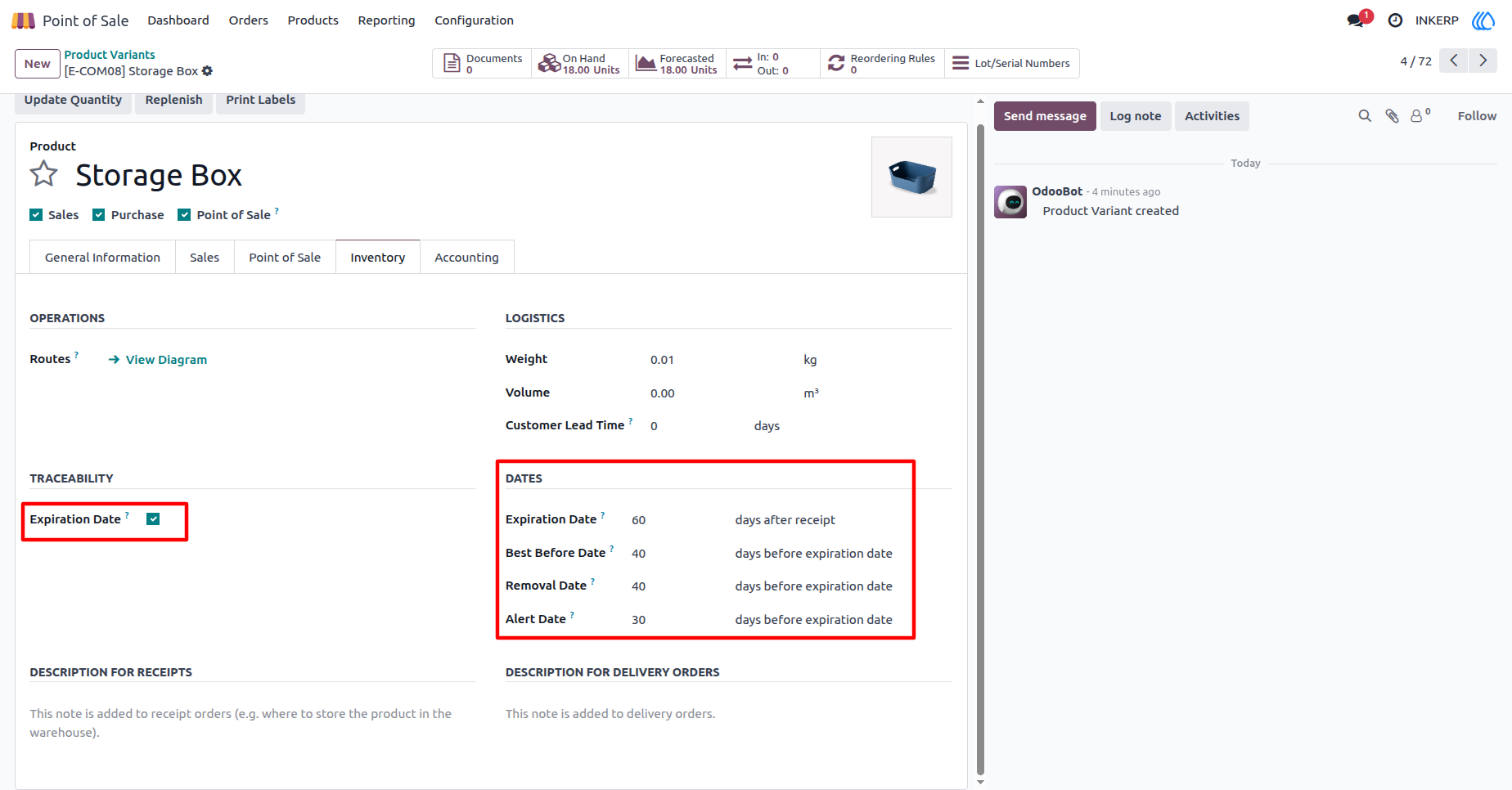This screenshot has width=1512, height=790.
Task: Open the Reporting menu
Action: click(x=386, y=20)
